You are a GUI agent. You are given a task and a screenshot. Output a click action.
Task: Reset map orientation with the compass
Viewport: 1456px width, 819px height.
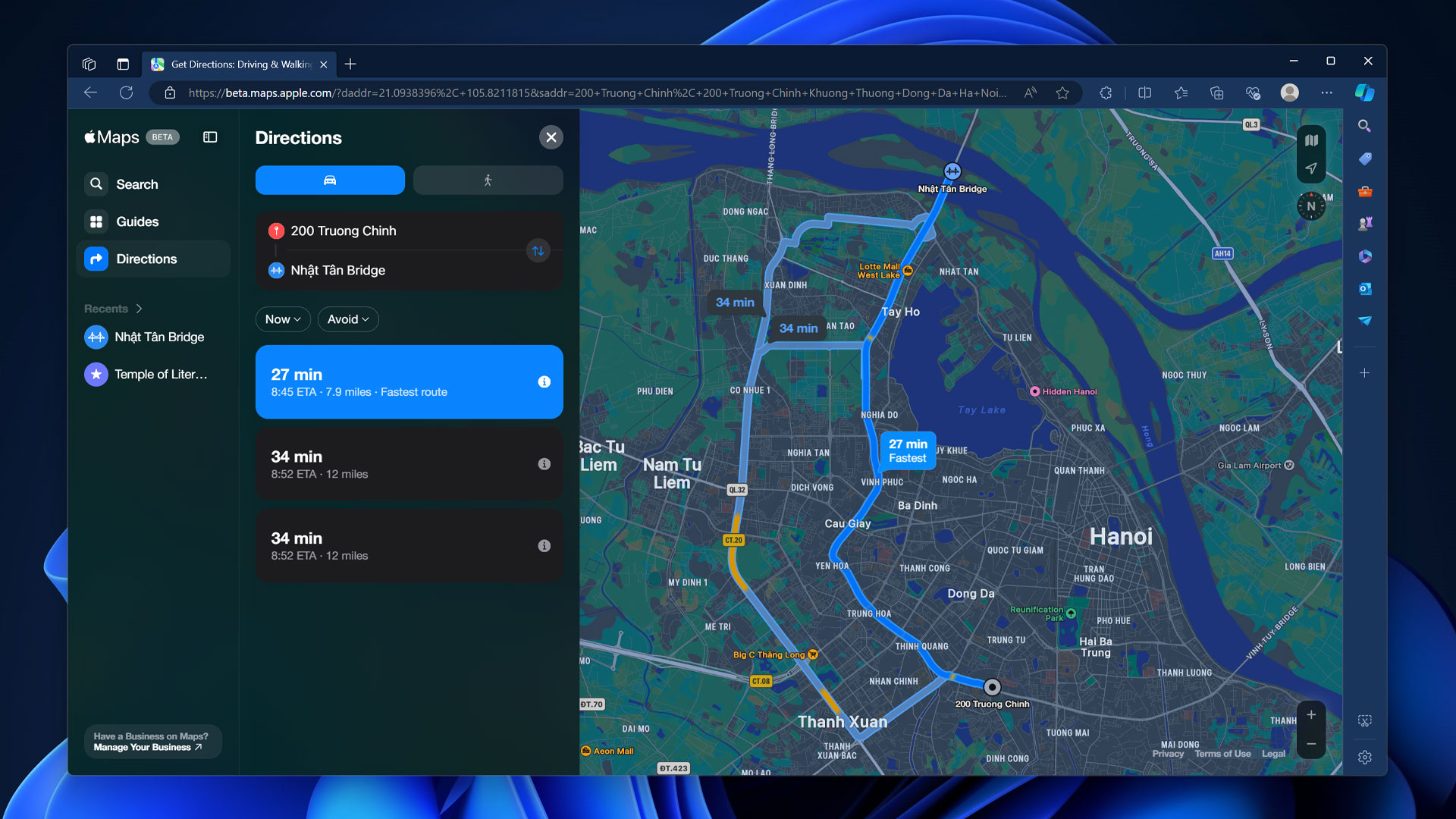click(1311, 206)
